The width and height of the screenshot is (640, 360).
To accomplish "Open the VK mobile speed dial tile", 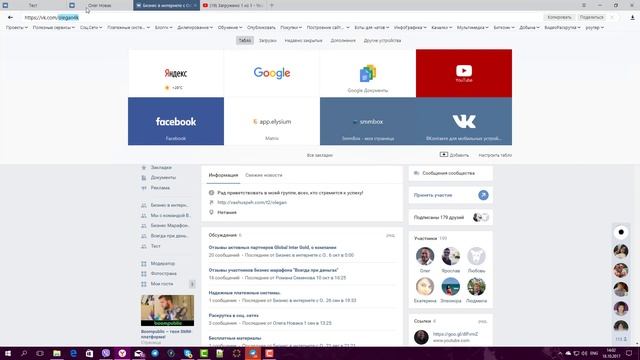I will coord(464,121).
